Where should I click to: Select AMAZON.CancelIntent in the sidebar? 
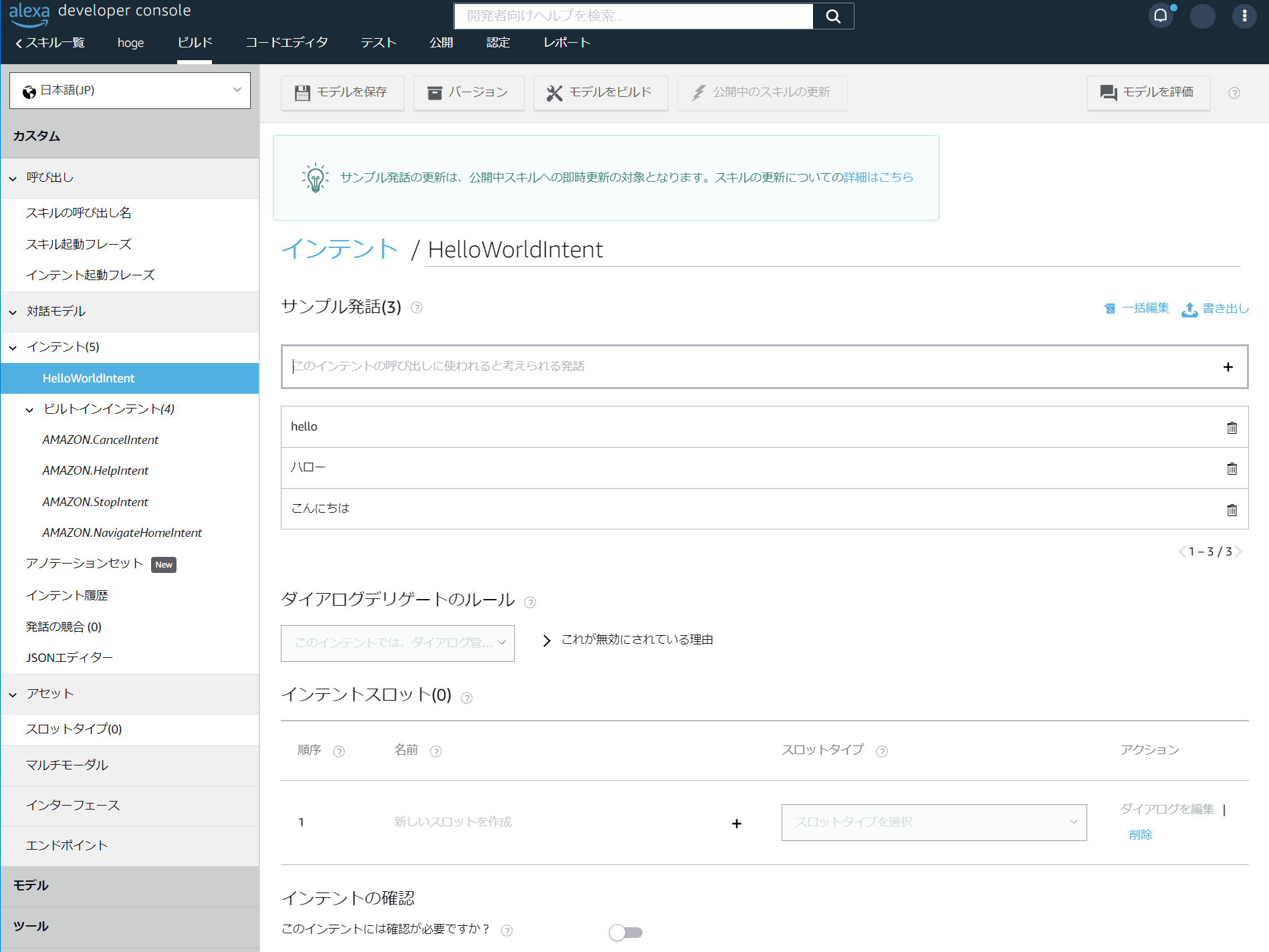[x=100, y=440]
